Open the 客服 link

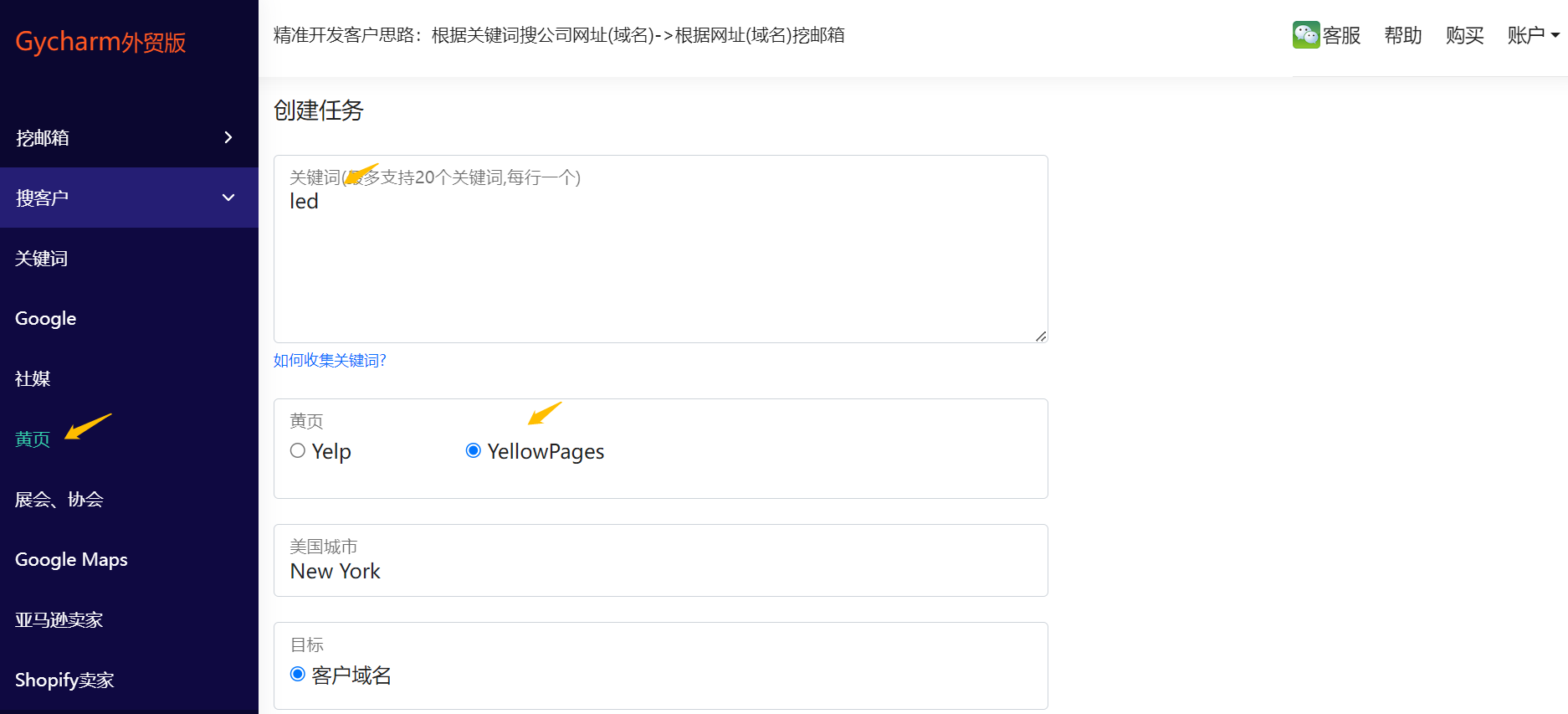pyautogui.click(x=1342, y=35)
